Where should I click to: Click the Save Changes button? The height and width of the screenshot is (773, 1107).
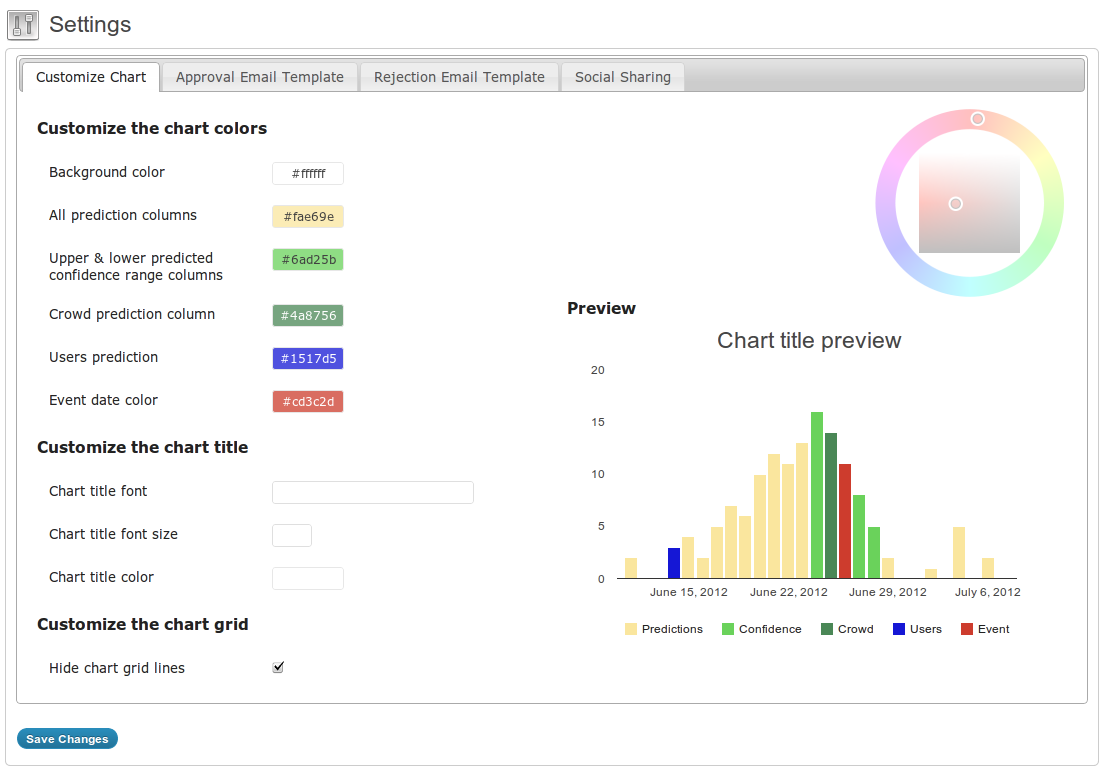[x=67, y=738]
